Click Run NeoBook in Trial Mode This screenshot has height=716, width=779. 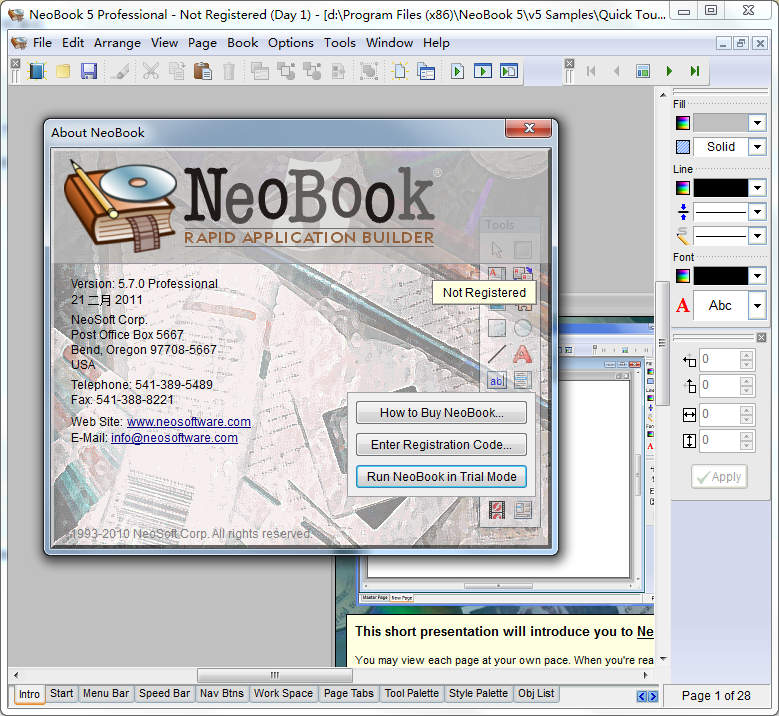[441, 477]
